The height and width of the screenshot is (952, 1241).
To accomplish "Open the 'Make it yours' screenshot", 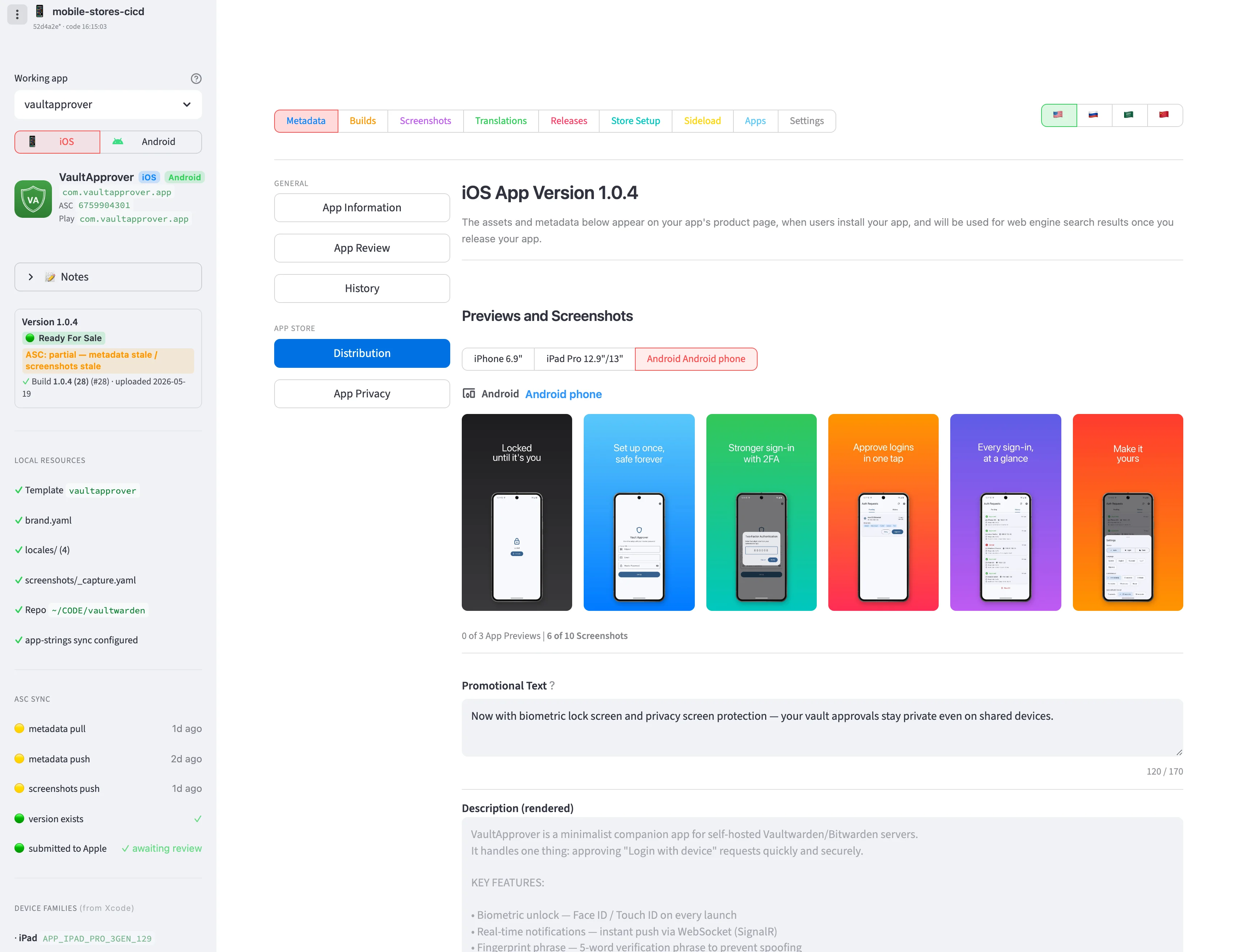I will tap(1128, 512).
